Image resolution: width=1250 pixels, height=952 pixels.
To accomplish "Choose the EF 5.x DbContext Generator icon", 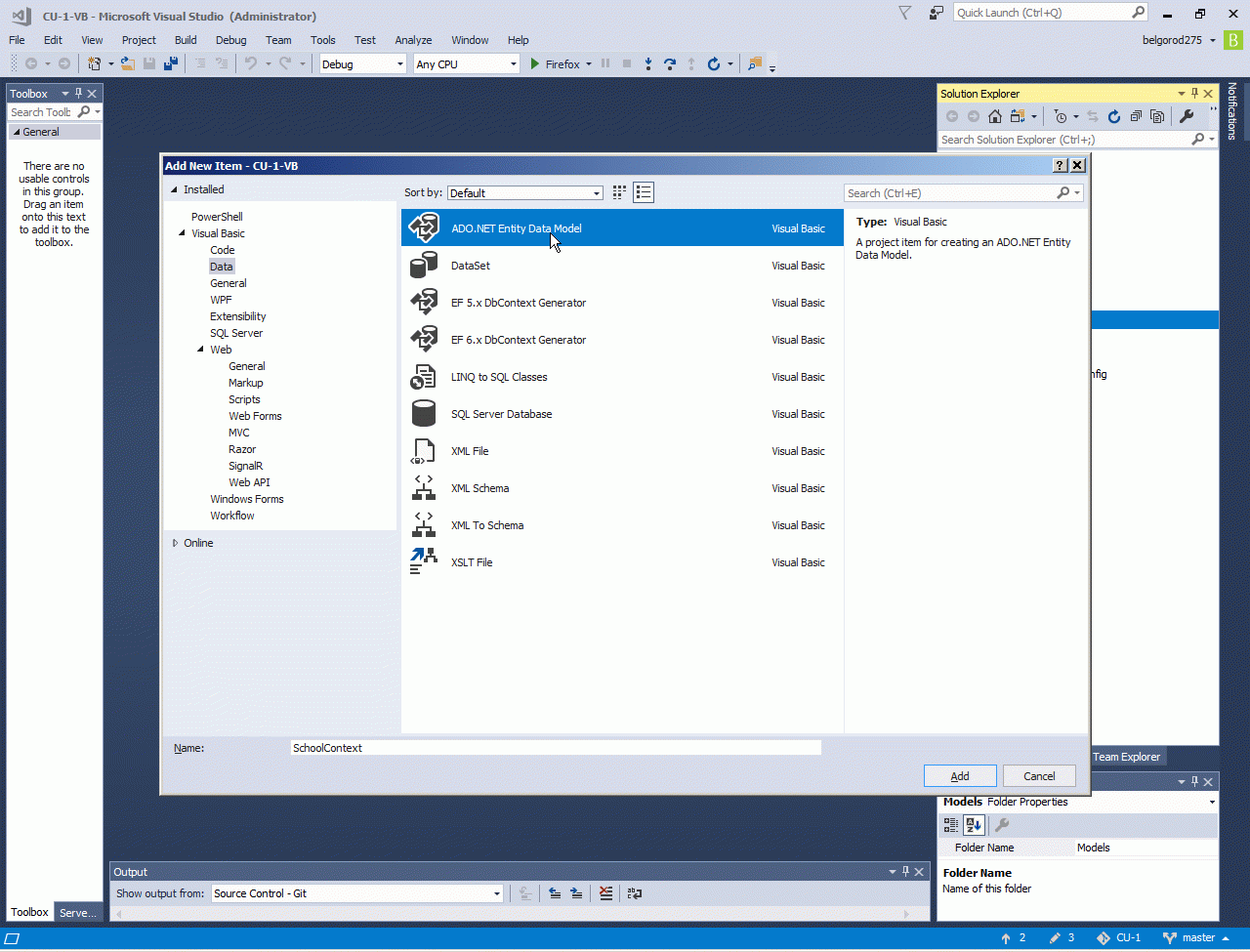I will (424, 303).
